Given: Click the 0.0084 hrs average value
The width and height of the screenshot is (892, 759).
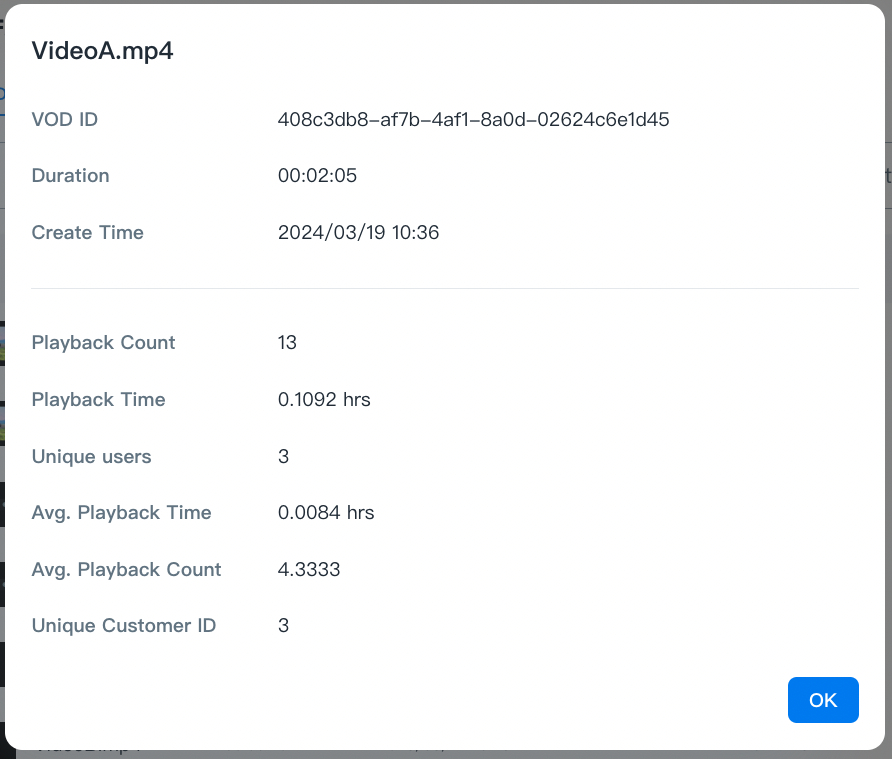Looking at the screenshot, I should (x=326, y=513).
